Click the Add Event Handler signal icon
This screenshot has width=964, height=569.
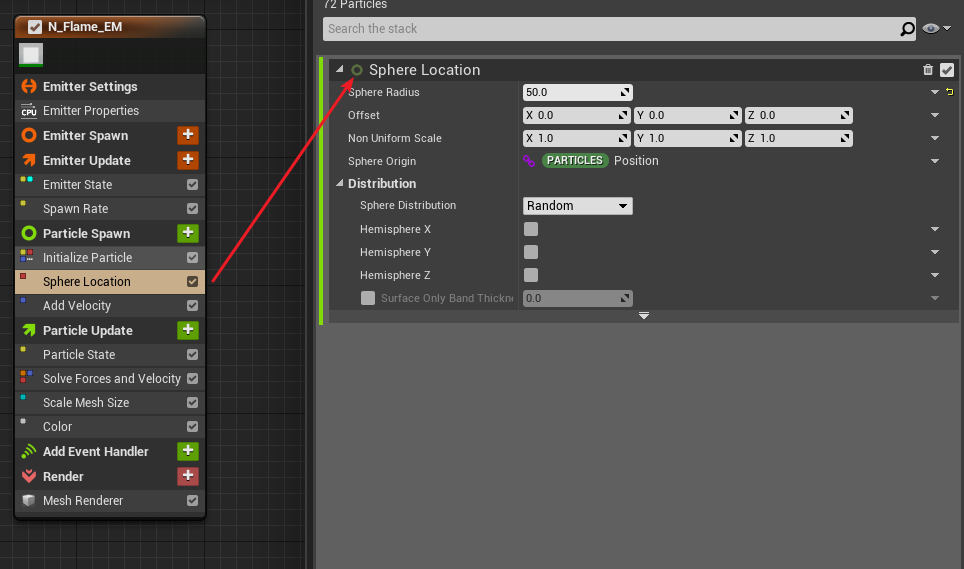click(29, 452)
